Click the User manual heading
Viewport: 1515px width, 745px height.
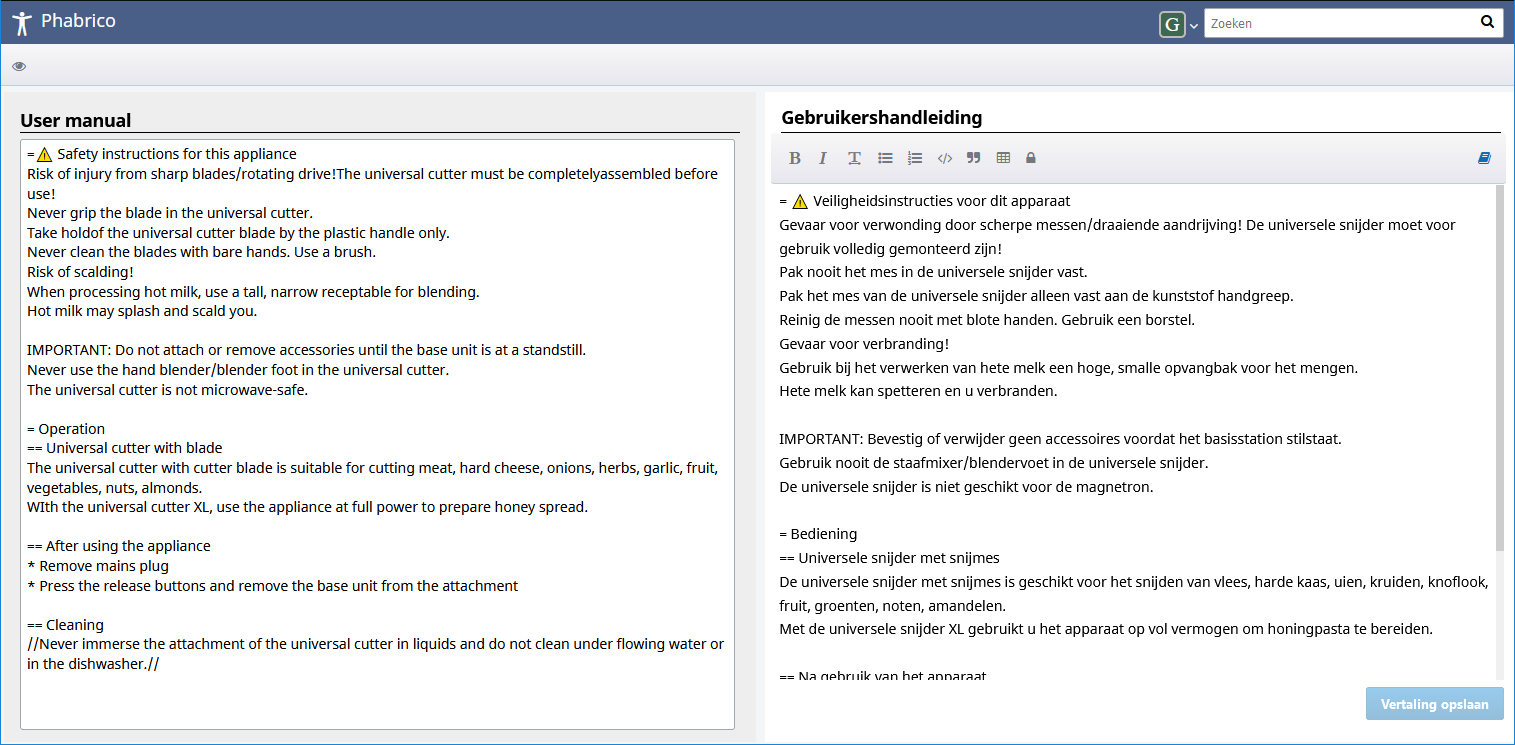pyautogui.click(x=76, y=121)
